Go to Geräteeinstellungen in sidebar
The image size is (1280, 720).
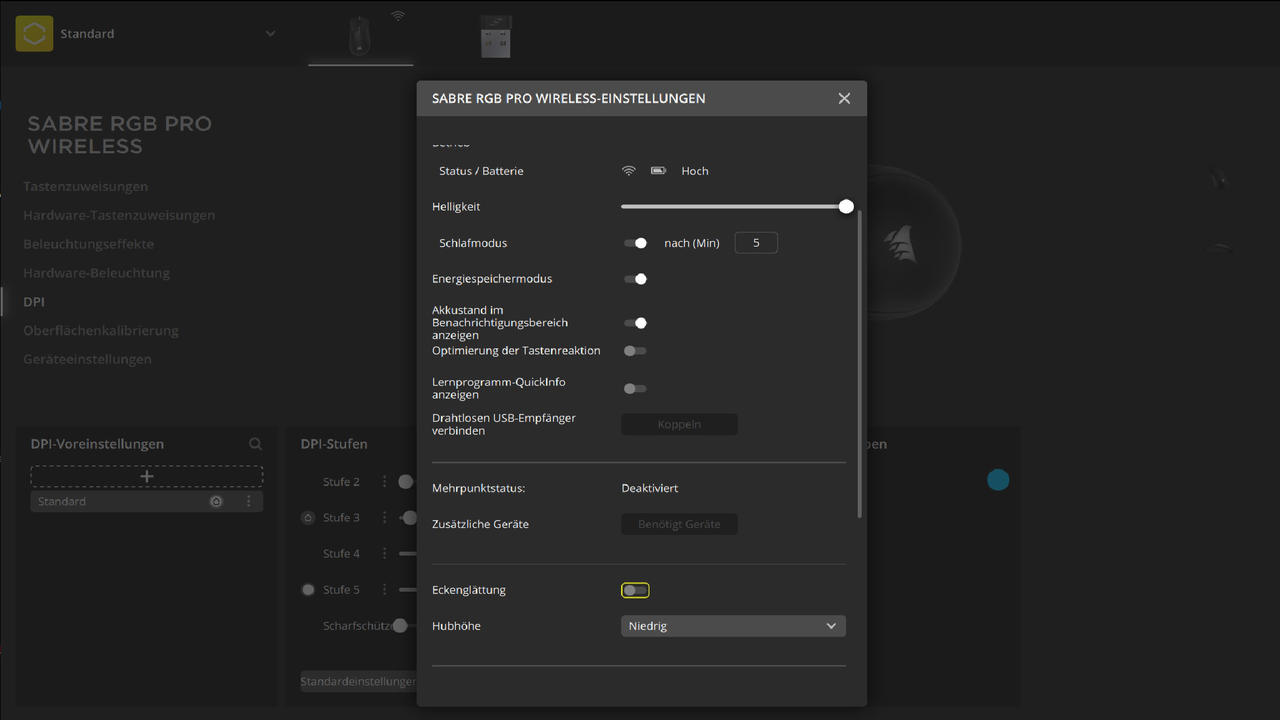(x=88, y=359)
